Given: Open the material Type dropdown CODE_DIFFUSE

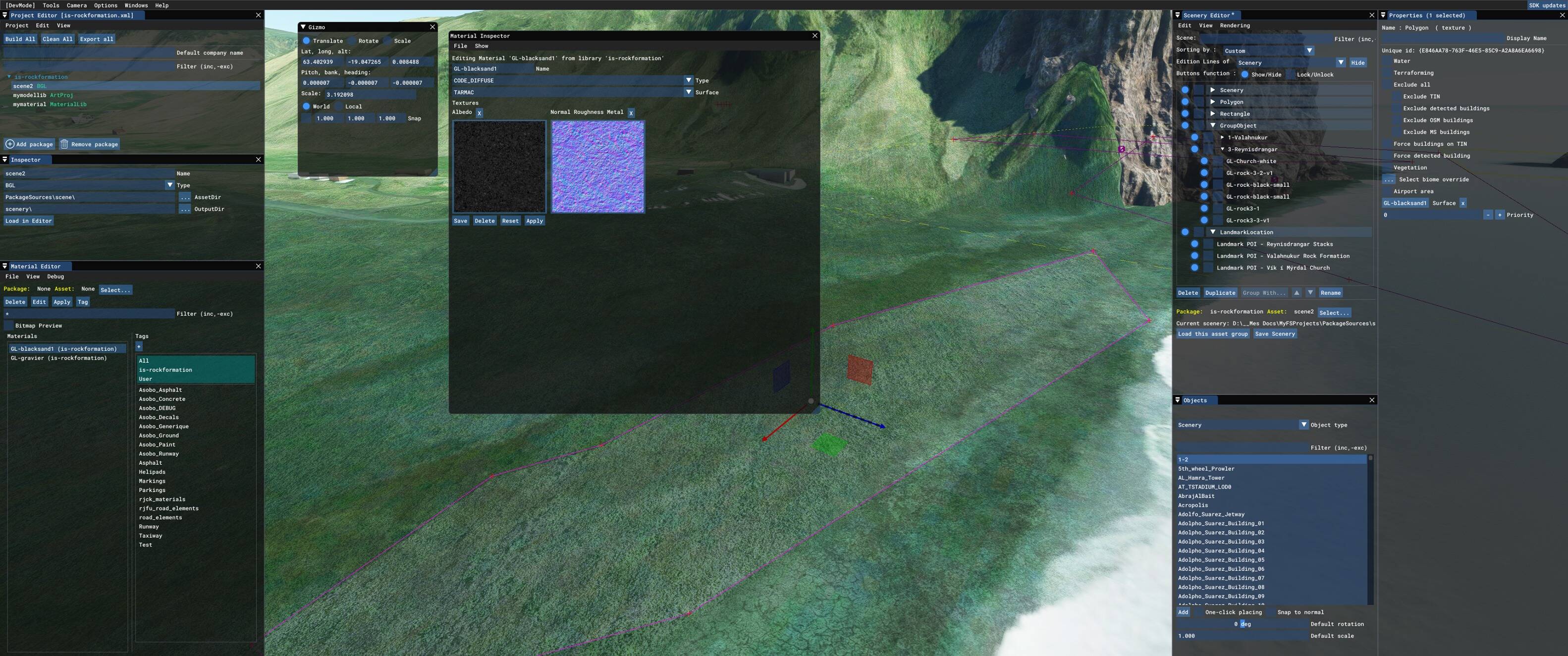Looking at the screenshot, I should click(688, 80).
